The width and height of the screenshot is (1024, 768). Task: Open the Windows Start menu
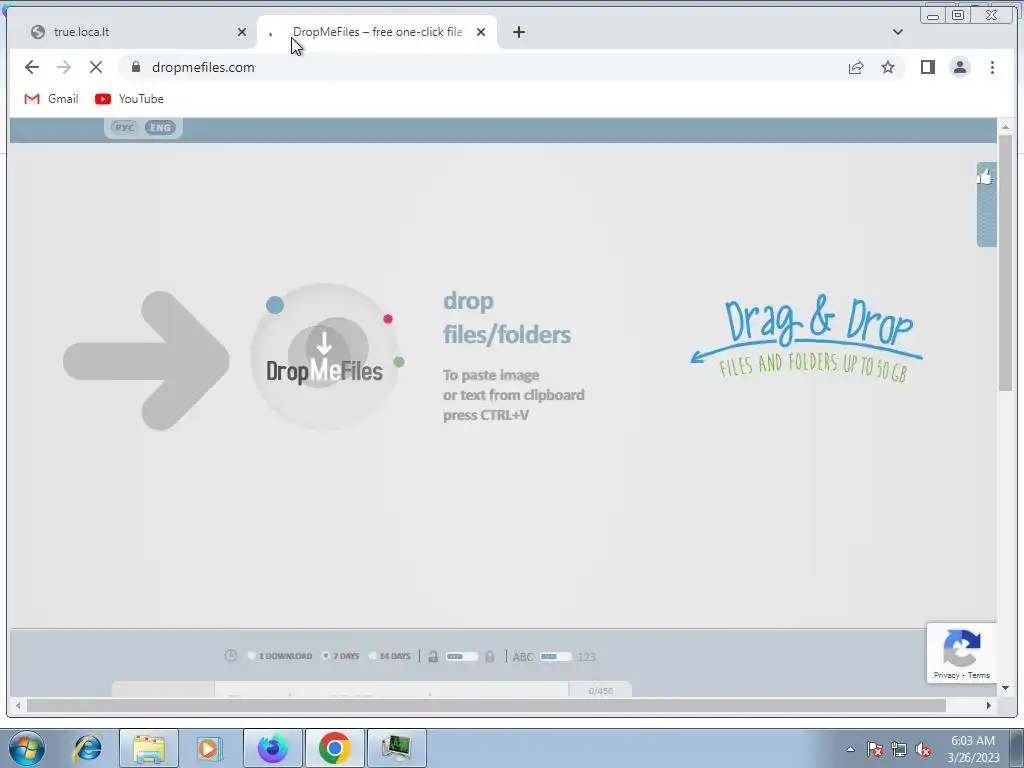tap(27, 748)
